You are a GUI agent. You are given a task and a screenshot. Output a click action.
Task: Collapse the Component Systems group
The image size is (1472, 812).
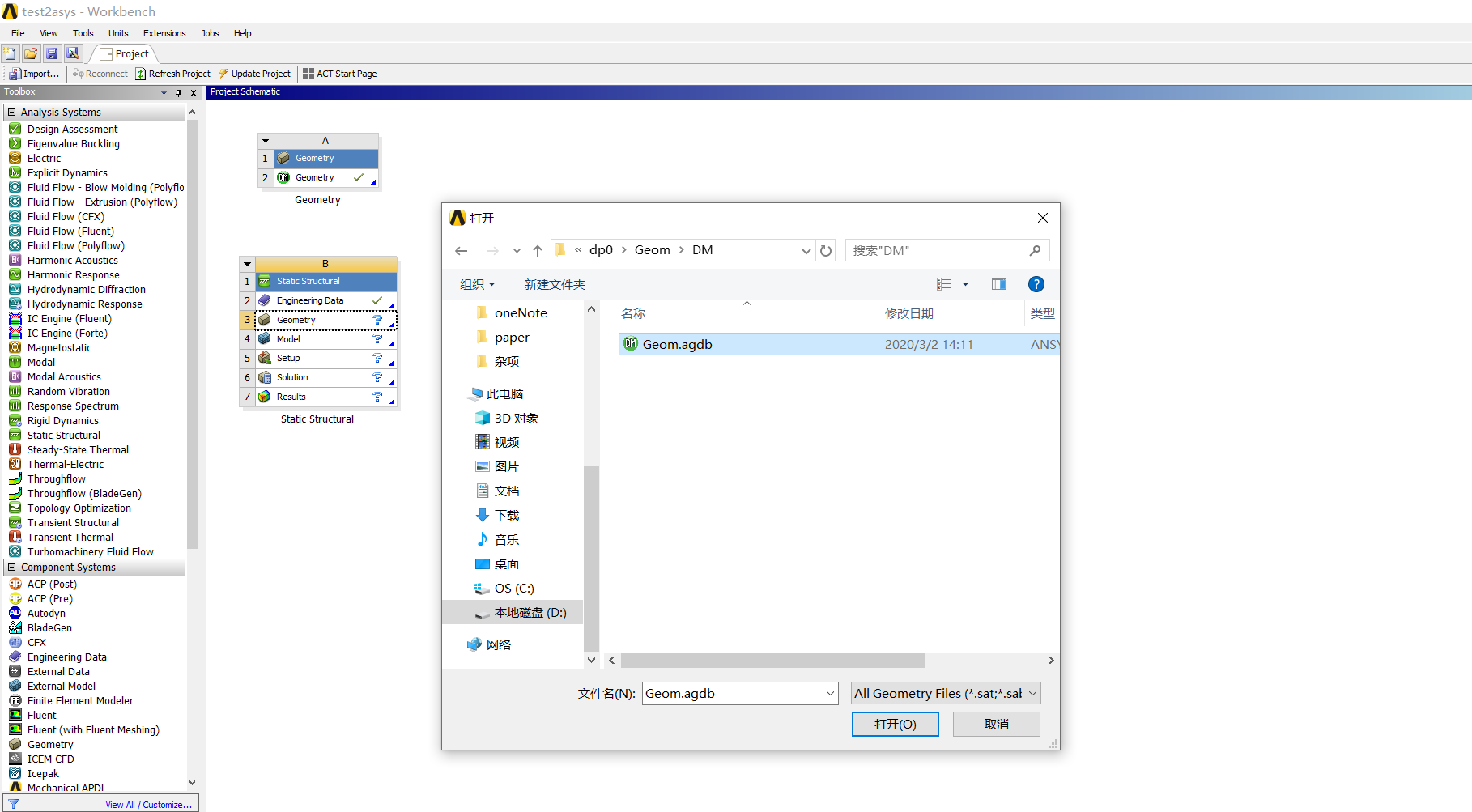point(12,568)
